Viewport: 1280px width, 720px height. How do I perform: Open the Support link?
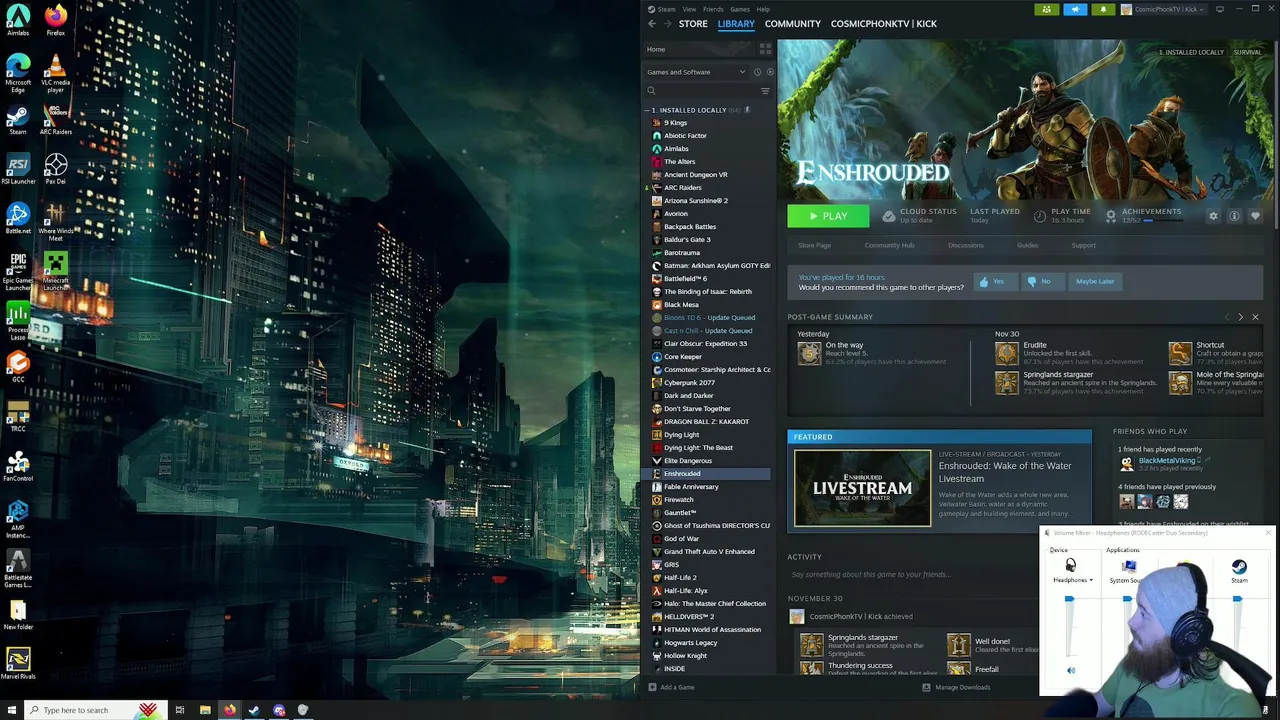click(1084, 245)
